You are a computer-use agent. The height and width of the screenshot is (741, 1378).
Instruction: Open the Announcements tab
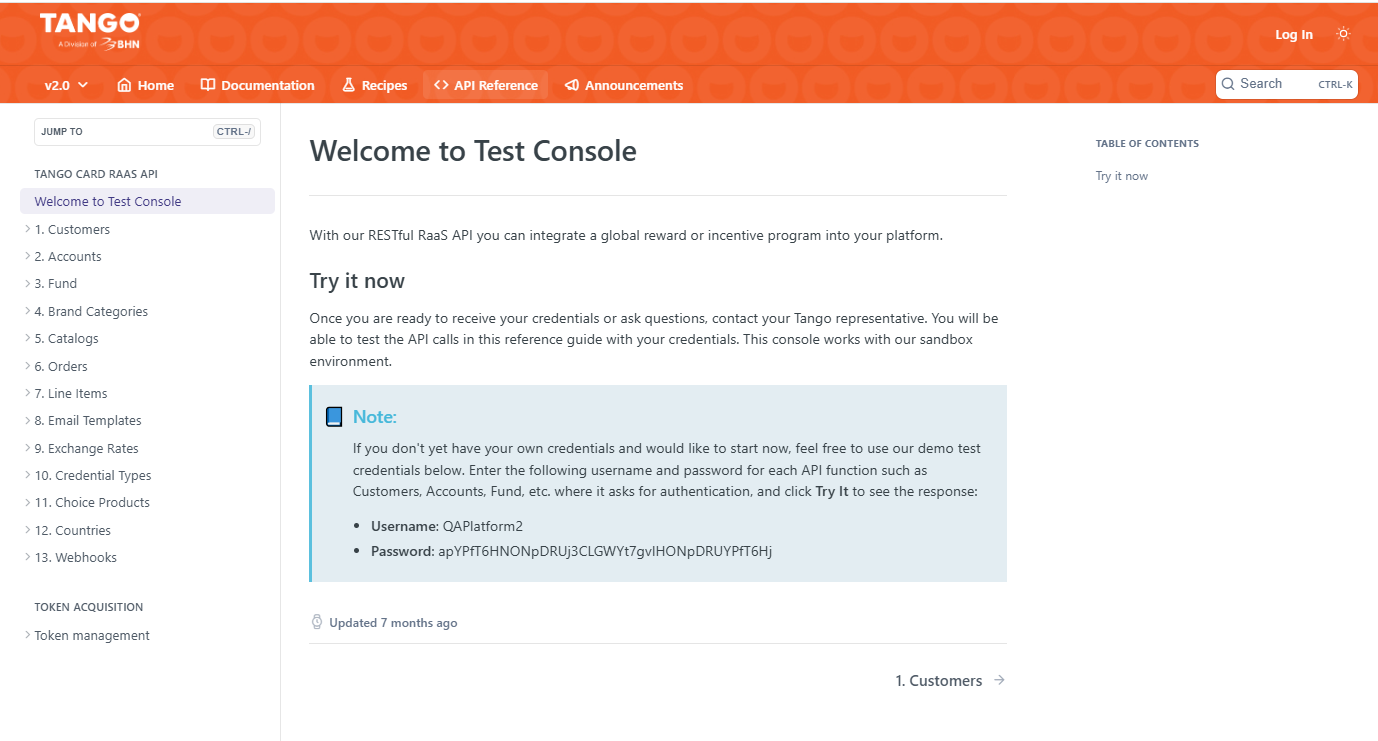(624, 85)
